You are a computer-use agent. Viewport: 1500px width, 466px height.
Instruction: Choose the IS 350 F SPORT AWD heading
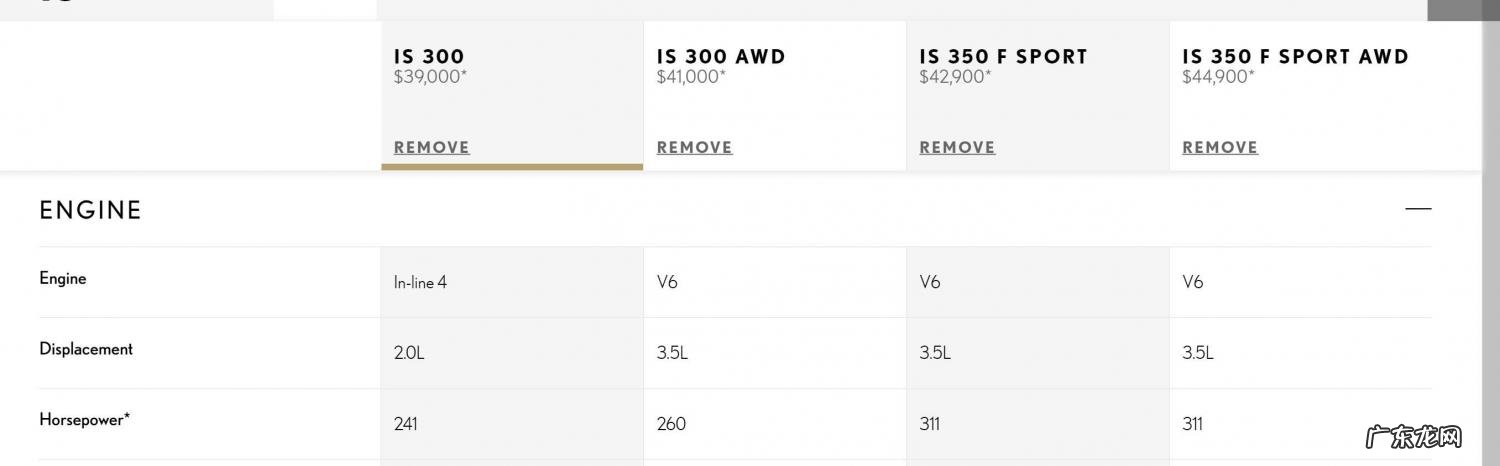[1295, 57]
